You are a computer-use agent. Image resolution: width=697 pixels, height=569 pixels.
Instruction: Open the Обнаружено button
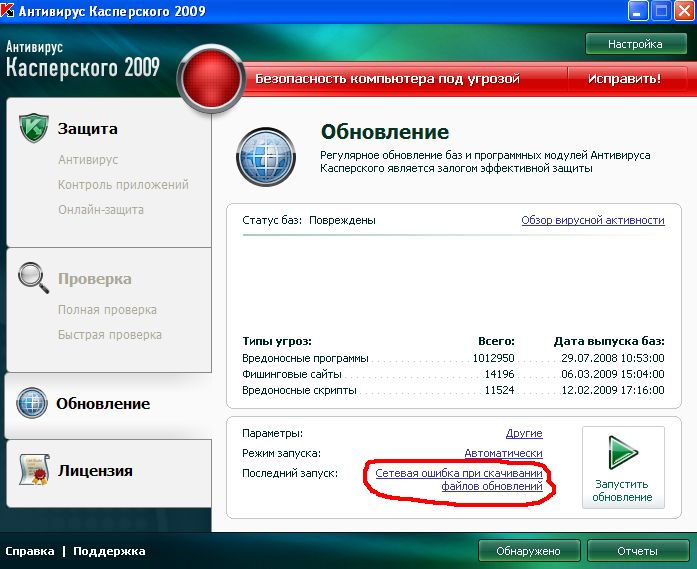pos(529,551)
